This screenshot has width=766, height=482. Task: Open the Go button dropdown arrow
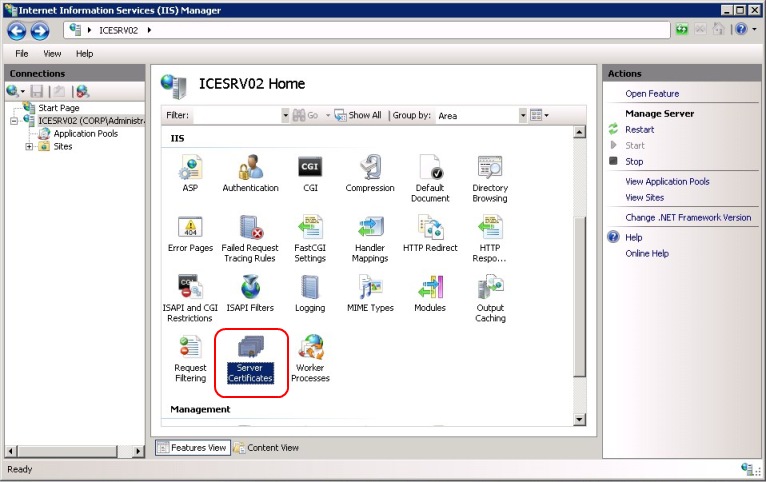(328, 116)
